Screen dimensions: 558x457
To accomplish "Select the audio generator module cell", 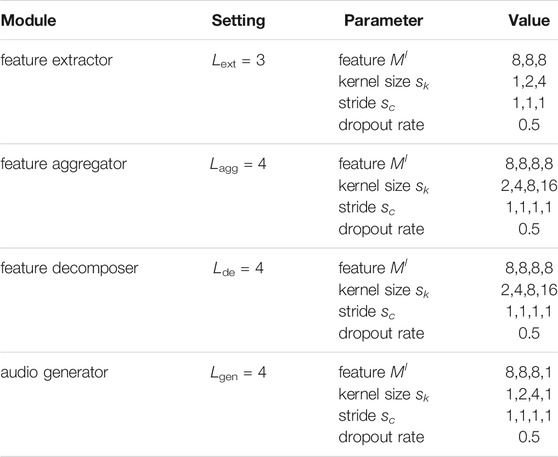I will [x=54, y=373].
